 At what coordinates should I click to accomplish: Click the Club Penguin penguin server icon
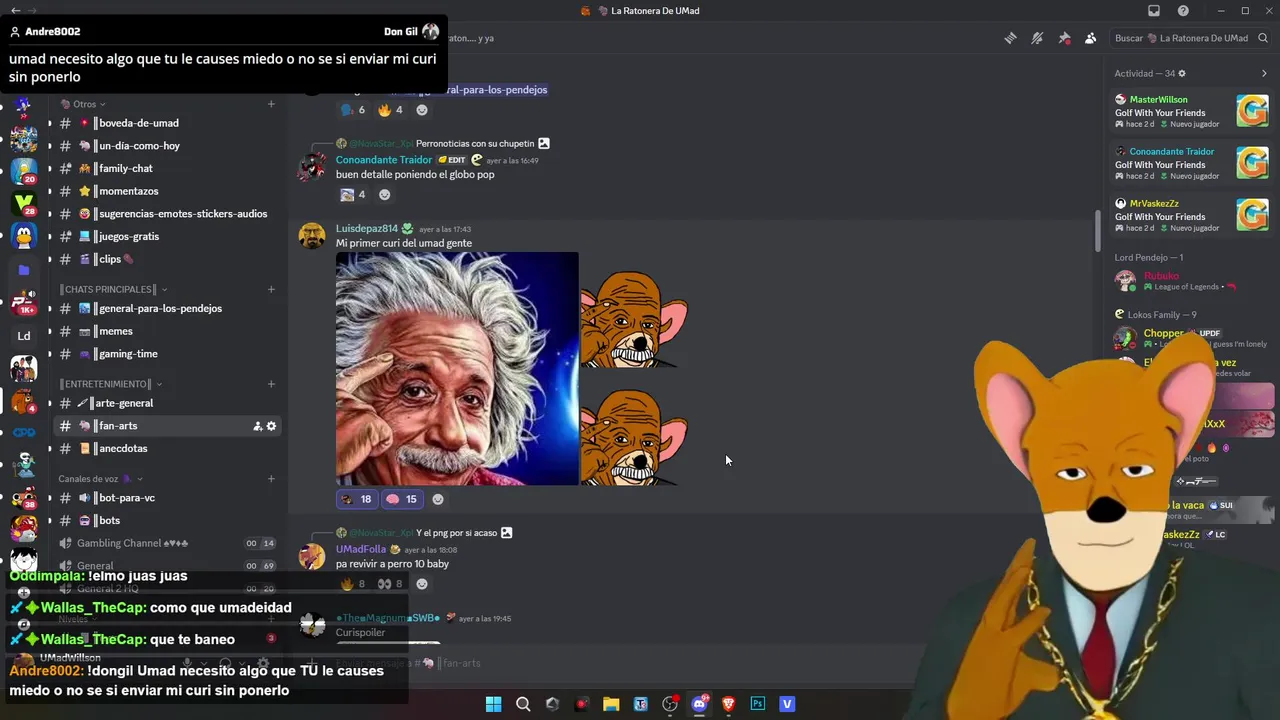pos(24,236)
